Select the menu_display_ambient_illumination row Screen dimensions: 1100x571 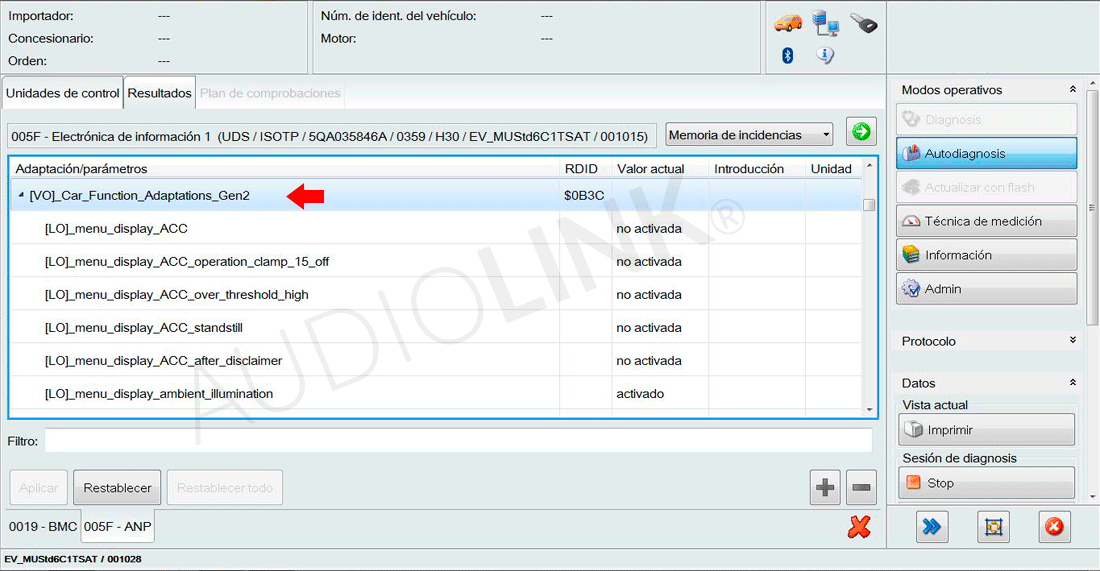(159, 394)
